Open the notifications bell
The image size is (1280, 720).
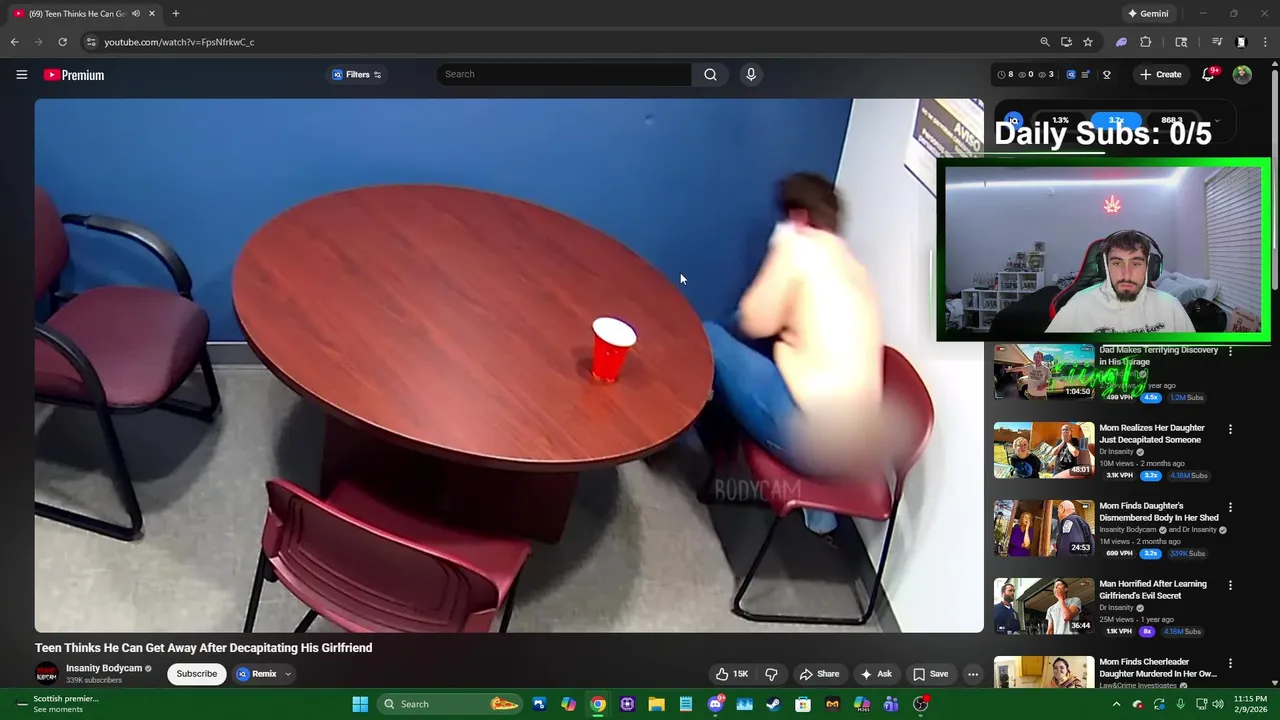[x=1208, y=75]
